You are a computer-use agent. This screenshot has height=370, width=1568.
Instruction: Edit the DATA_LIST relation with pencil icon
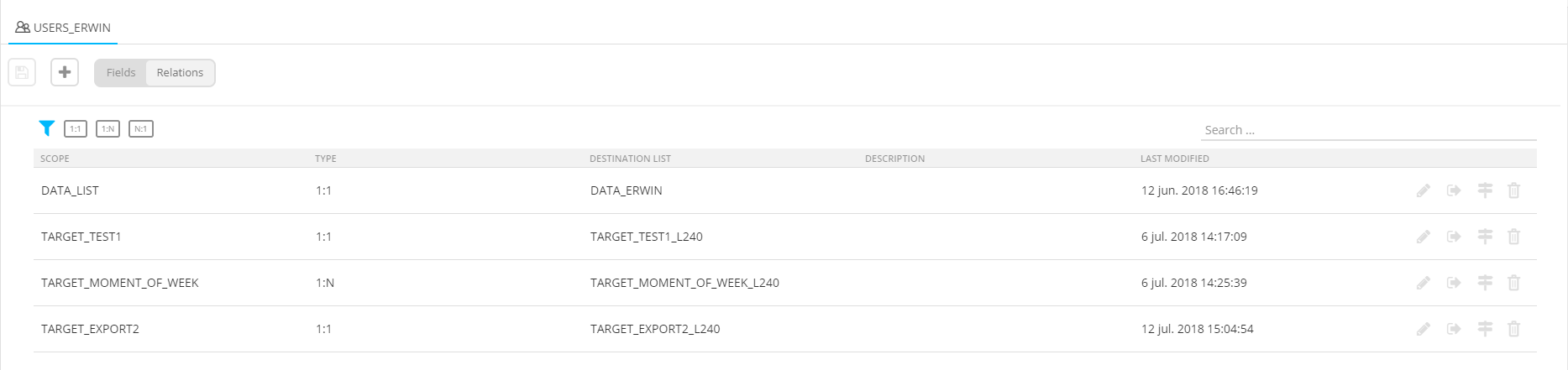pyautogui.click(x=1423, y=190)
